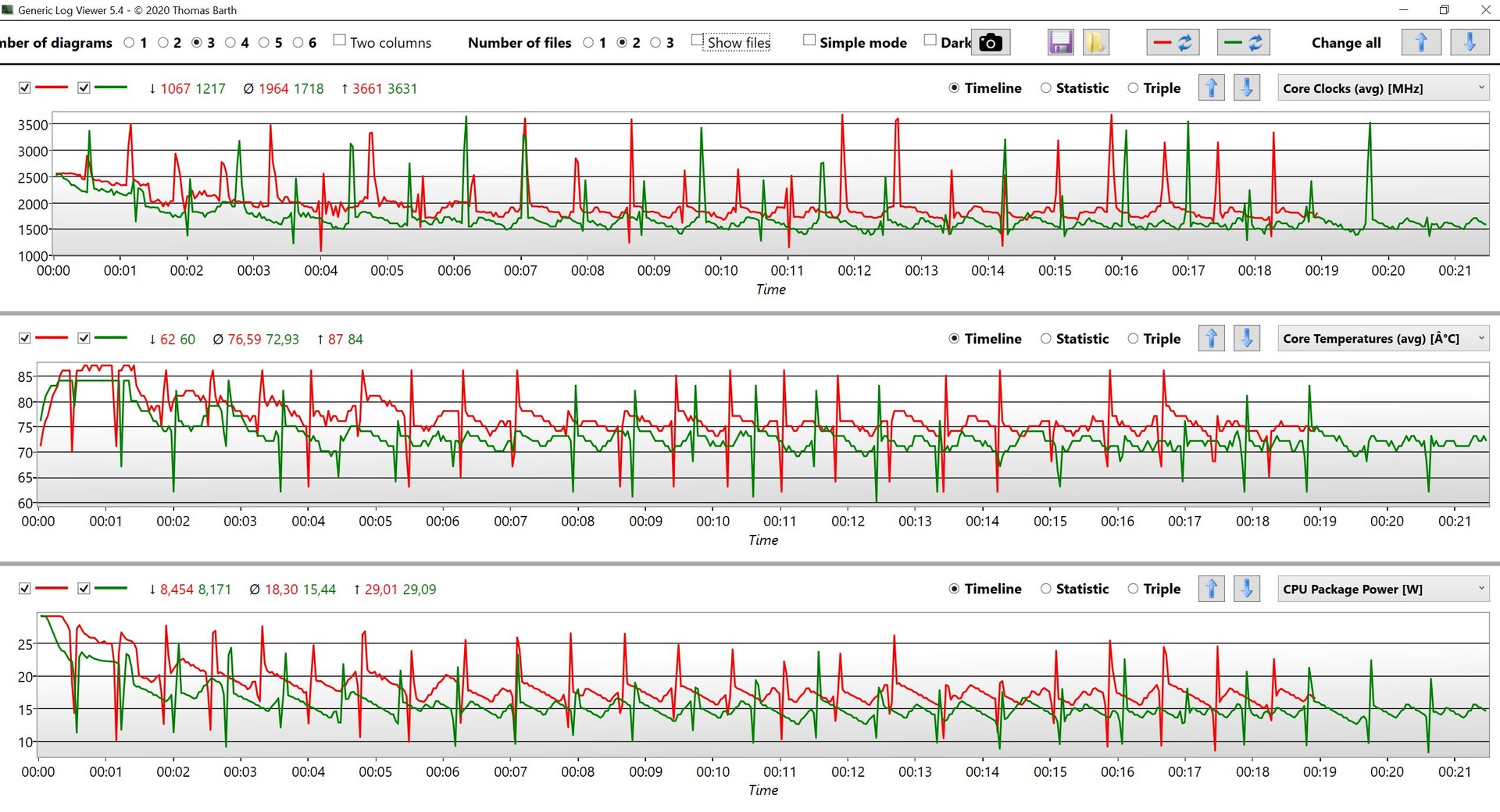This screenshot has height=812, width=1500.
Task: Hide red series in Core Temperatures diagram
Action: pos(25,338)
